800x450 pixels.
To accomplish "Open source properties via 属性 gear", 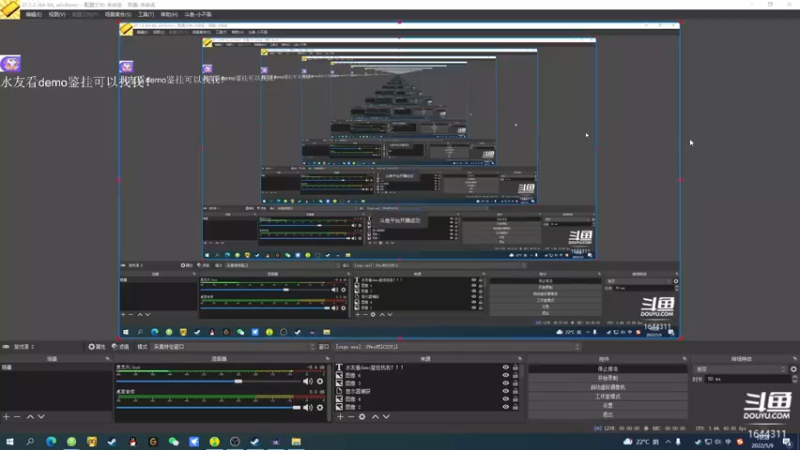I will [96, 346].
